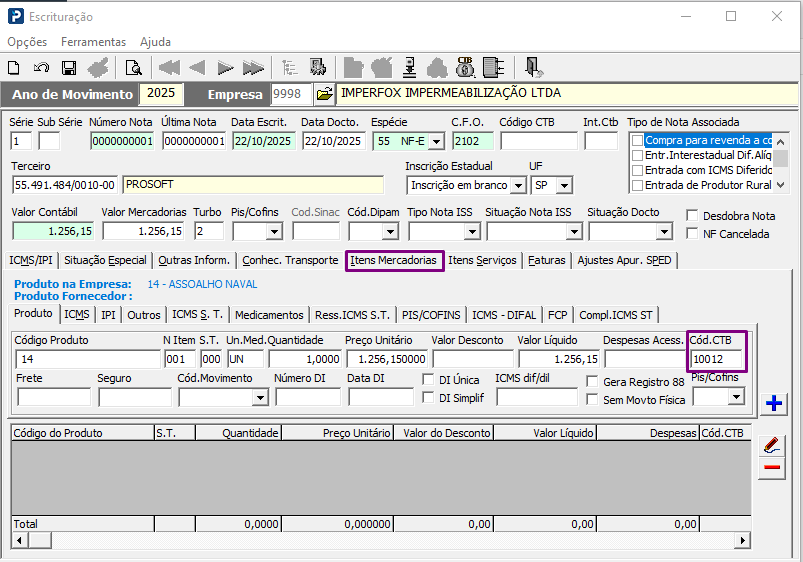Screen dimensions: 803x562
Task: Save the record with the floppy disk icon
Action: pos(69,68)
